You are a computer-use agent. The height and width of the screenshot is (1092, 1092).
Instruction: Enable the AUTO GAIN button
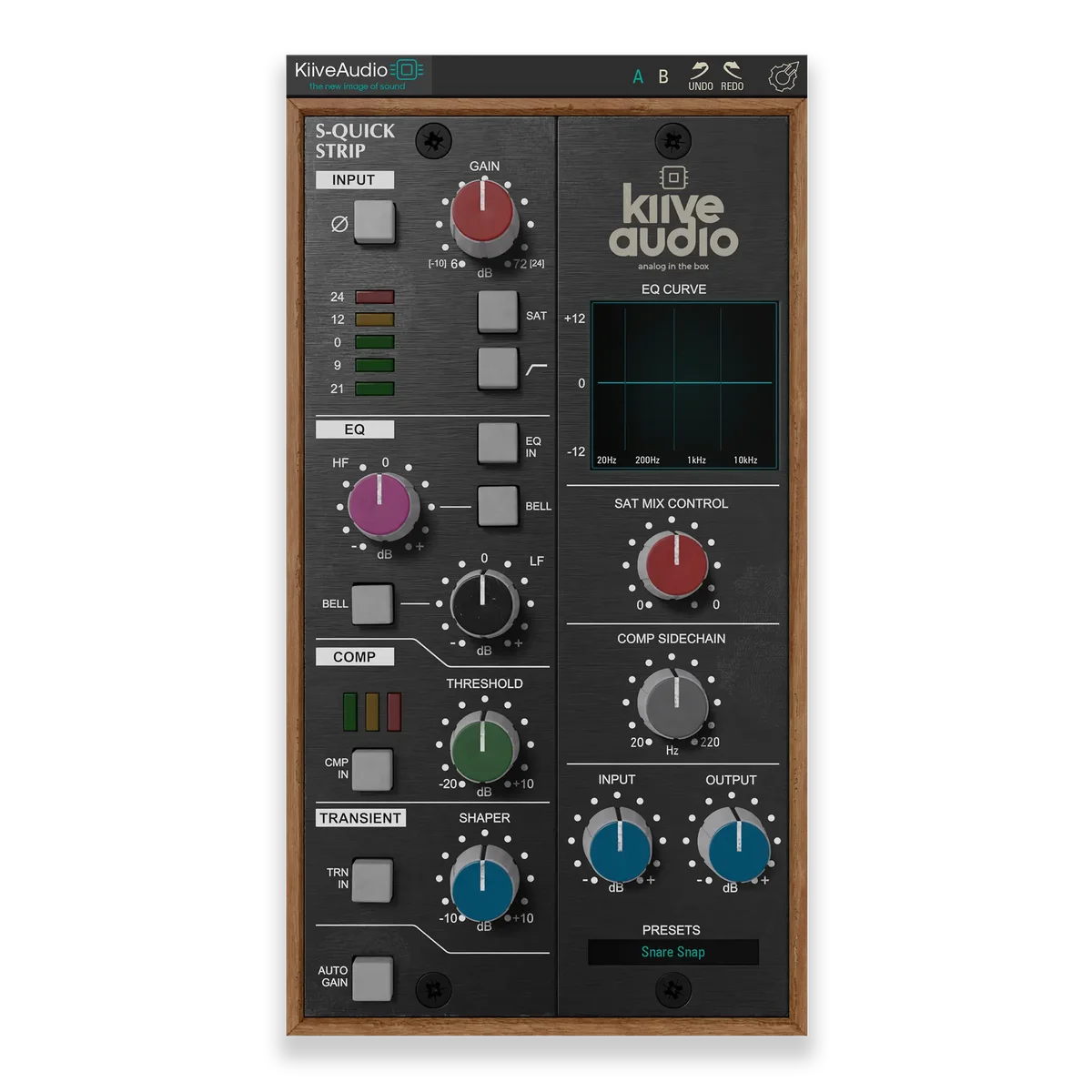[x=372, y=978]
